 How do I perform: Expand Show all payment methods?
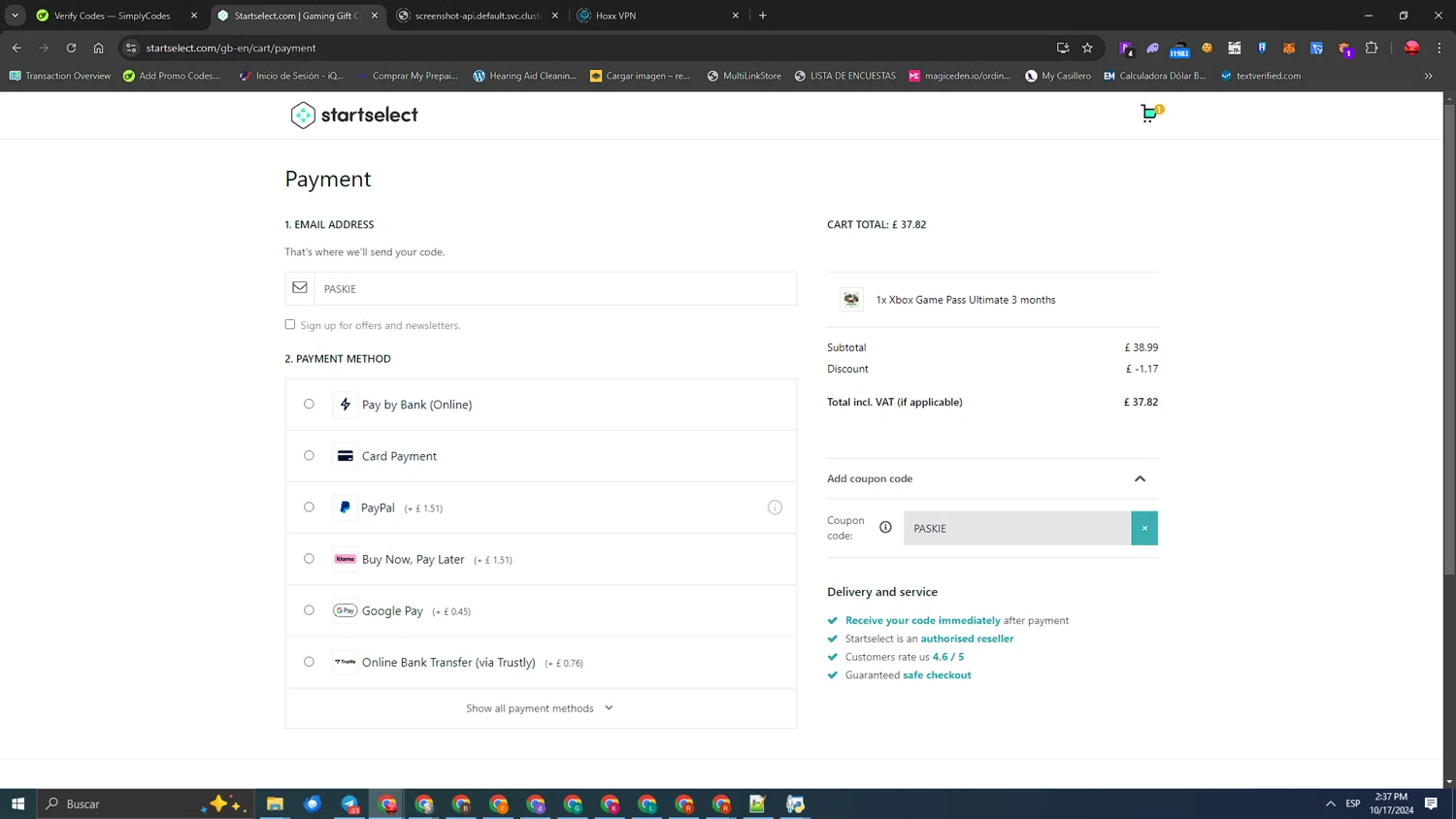click(540, 708)
